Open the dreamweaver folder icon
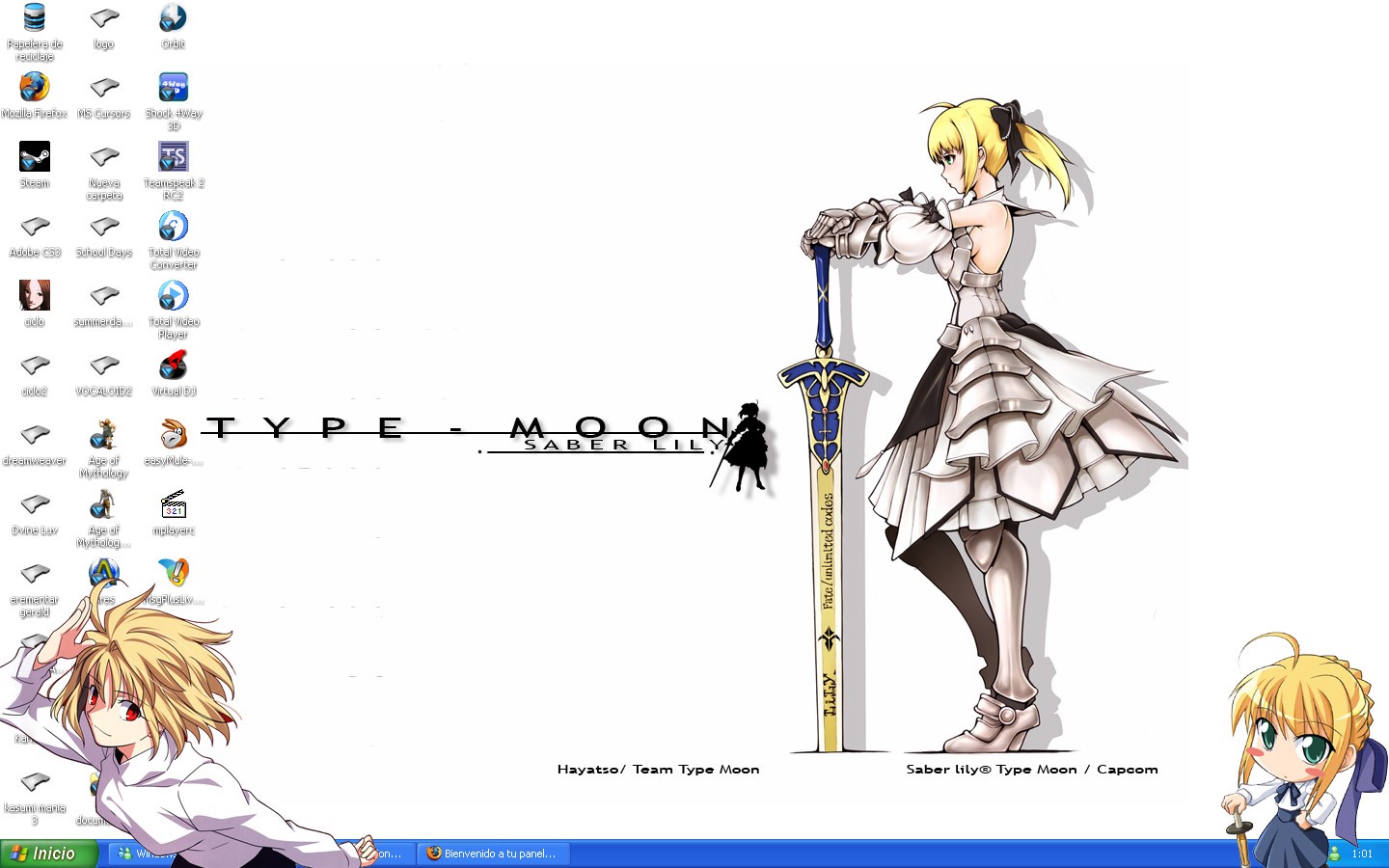Viewport: 1389px width, 868px height. coord(35,443)
